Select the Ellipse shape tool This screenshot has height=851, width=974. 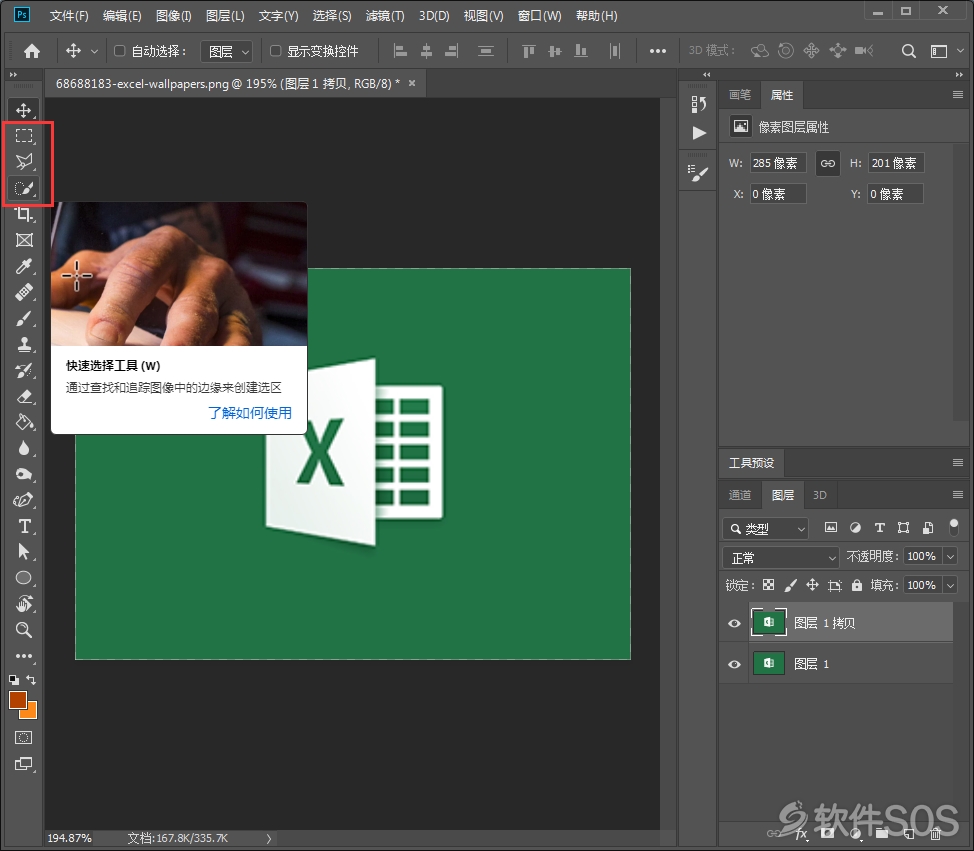point(24,578)
